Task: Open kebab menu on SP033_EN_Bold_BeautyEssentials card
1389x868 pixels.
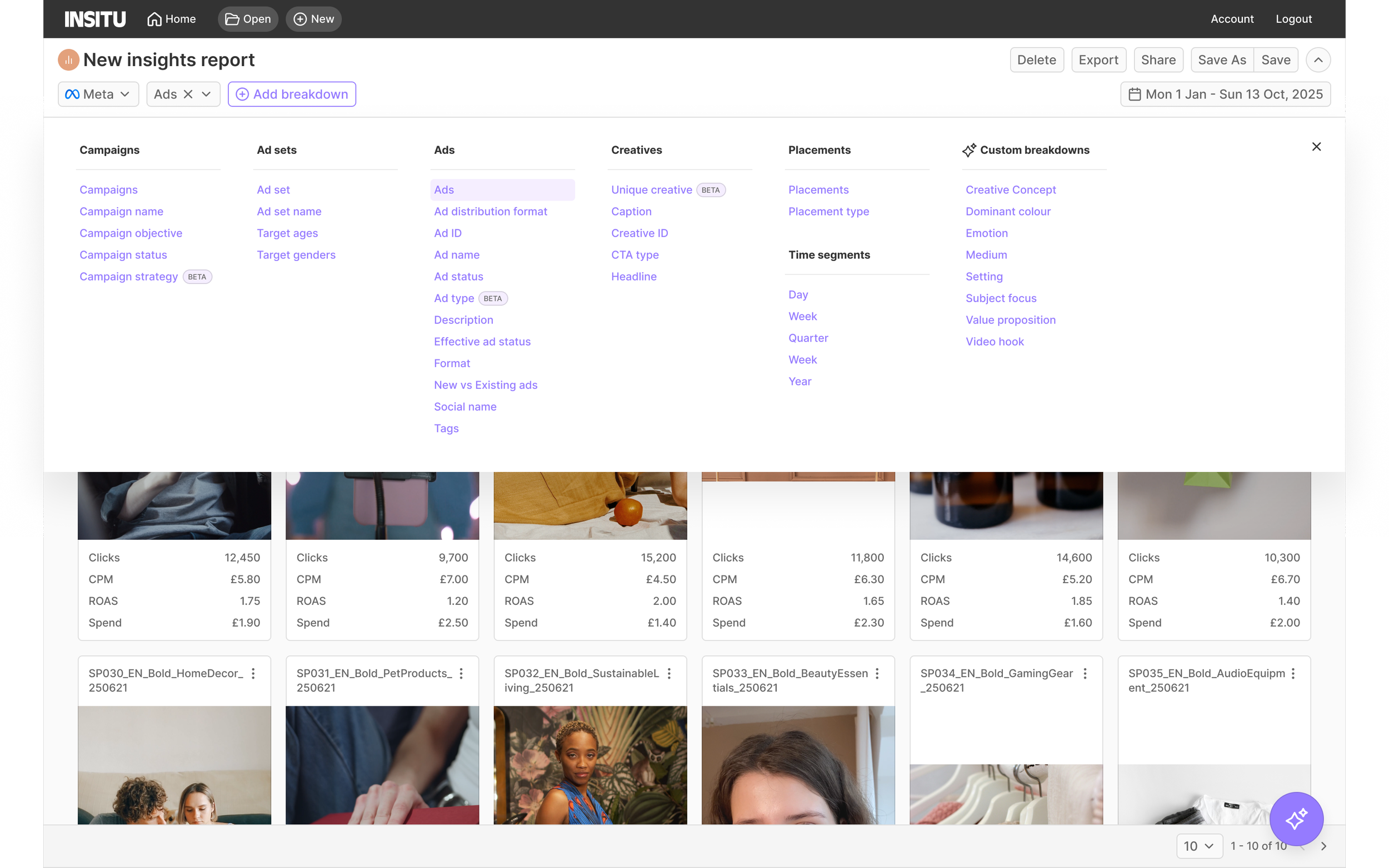Action: pos(877,674)
